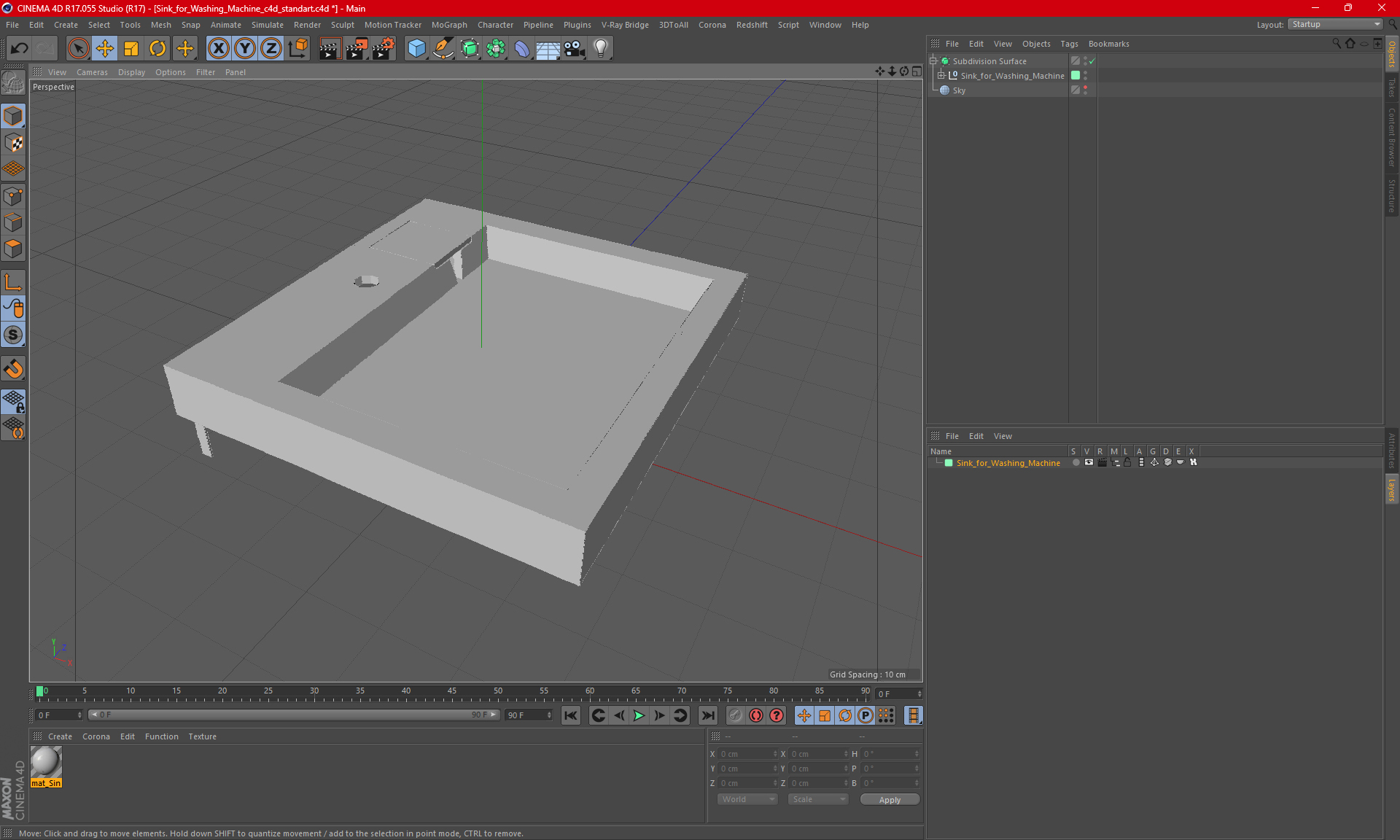Click the Polygon modeling mode icon

coord(14,250)
